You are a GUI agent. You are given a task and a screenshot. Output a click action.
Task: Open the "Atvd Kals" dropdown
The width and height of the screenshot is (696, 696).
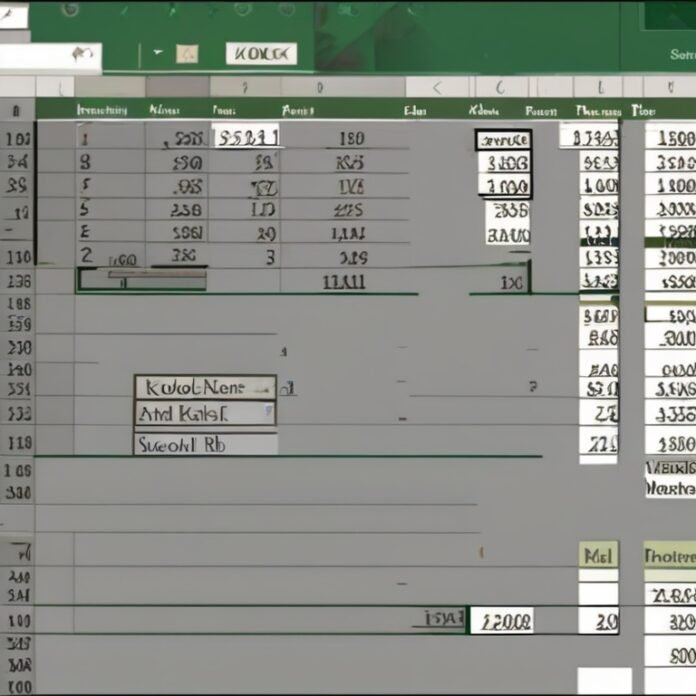coord(205,414)
